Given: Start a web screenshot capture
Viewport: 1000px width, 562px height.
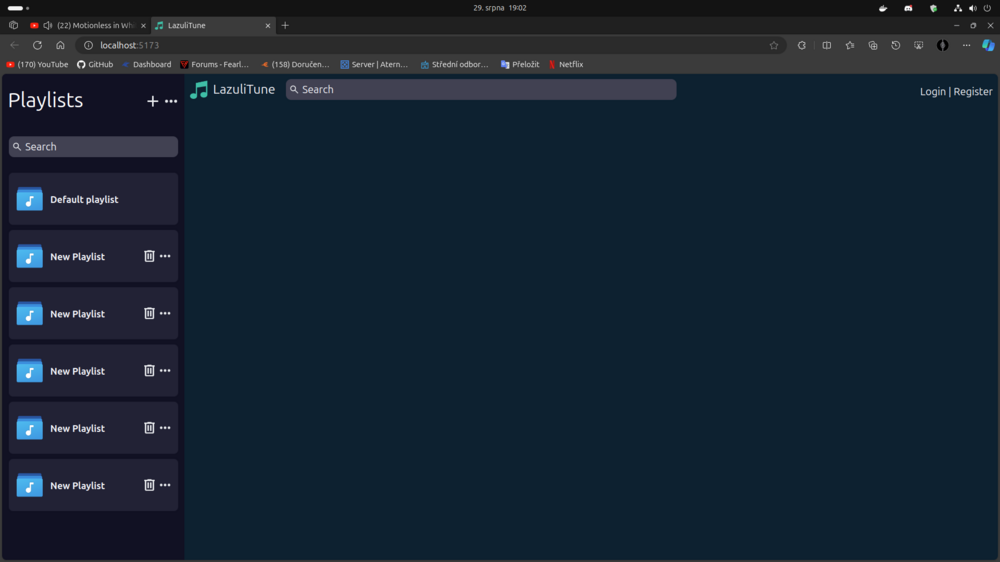Looking at the screenshot, I should coord(918,45).
